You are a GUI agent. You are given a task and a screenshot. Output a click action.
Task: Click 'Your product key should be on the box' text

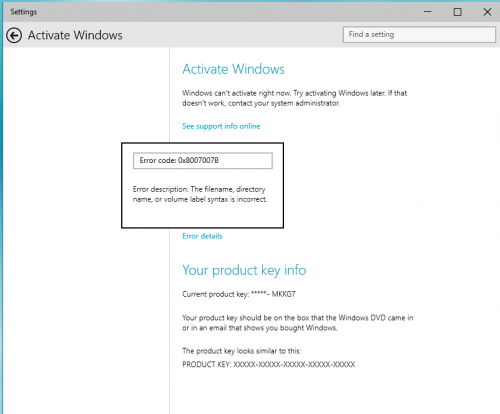pyautogui.click(x=298, y=323)
